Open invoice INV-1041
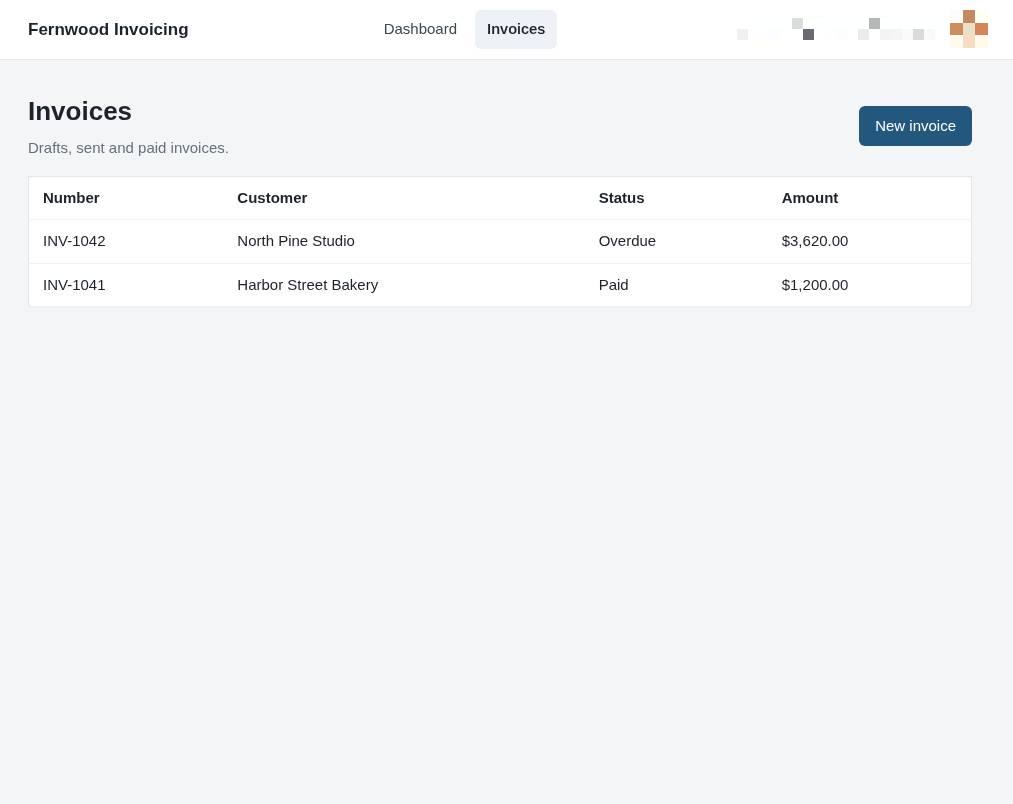This screenshot has height=804, width=1013. click(74, 285)
